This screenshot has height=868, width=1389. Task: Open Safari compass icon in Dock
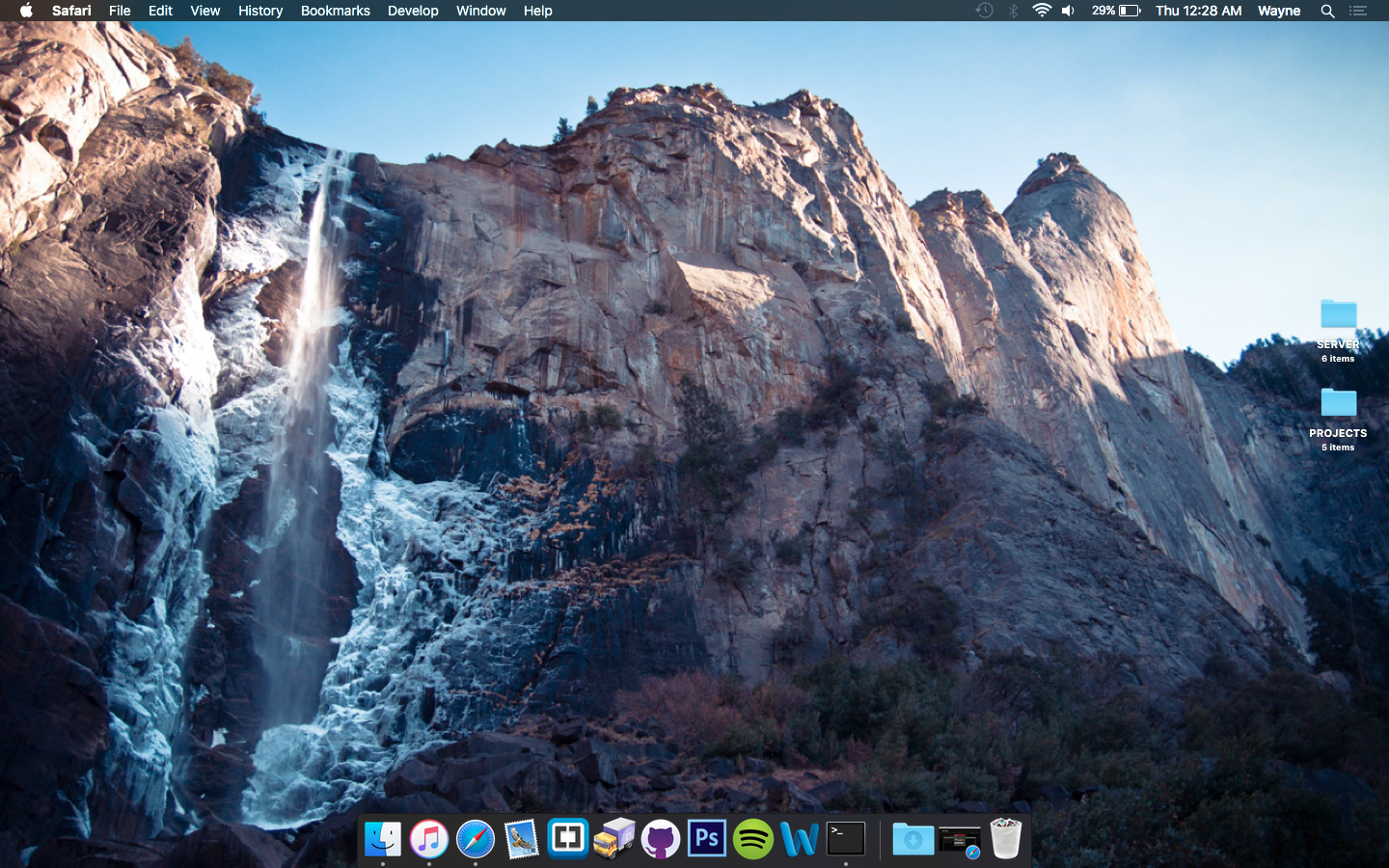(x=476, y=839)
